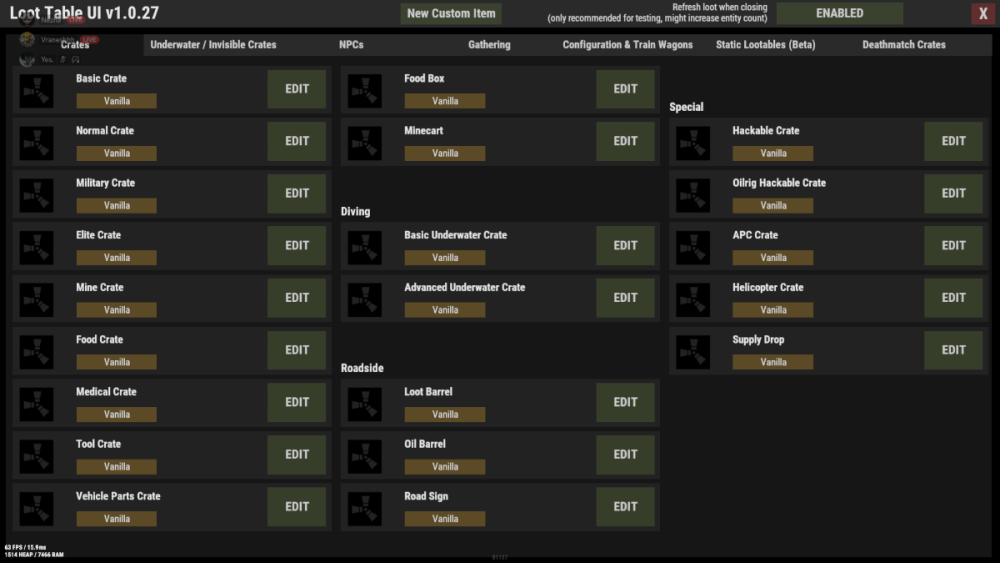1000x563 pixels.
Task: Edit the Normal Crate loot table
Action: pyautogui.click(x=297, y=142)
